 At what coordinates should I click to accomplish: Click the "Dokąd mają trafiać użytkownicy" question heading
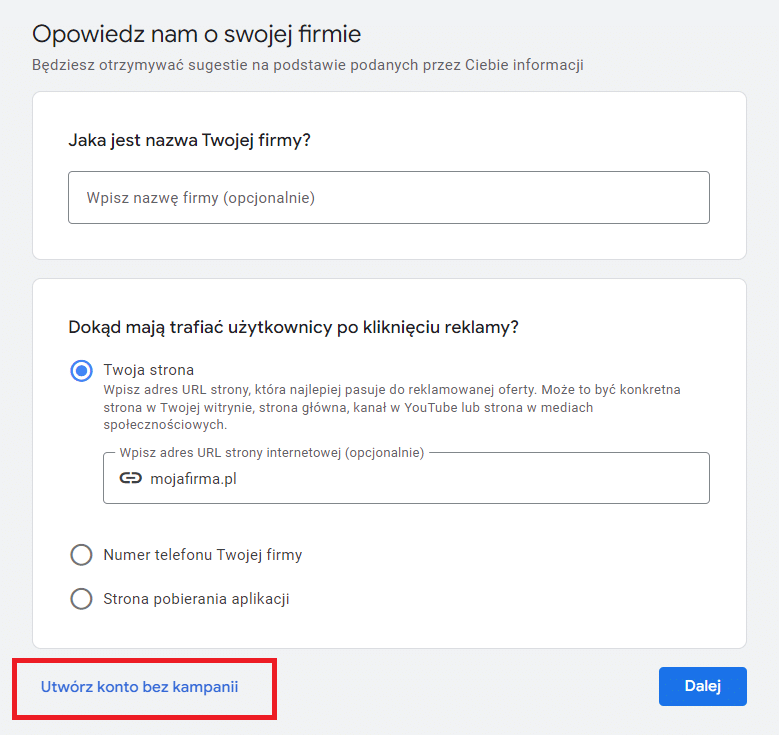pos(293,327)
